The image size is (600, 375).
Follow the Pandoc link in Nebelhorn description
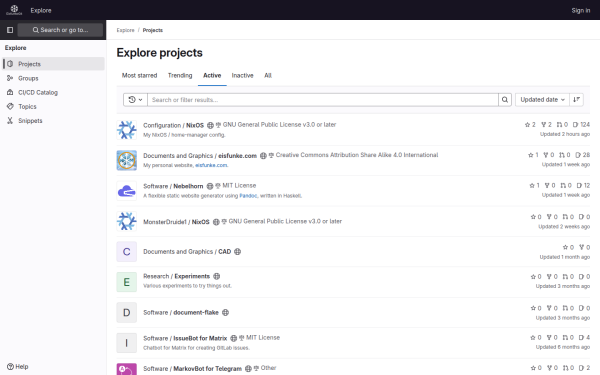(x=248, y=196)
